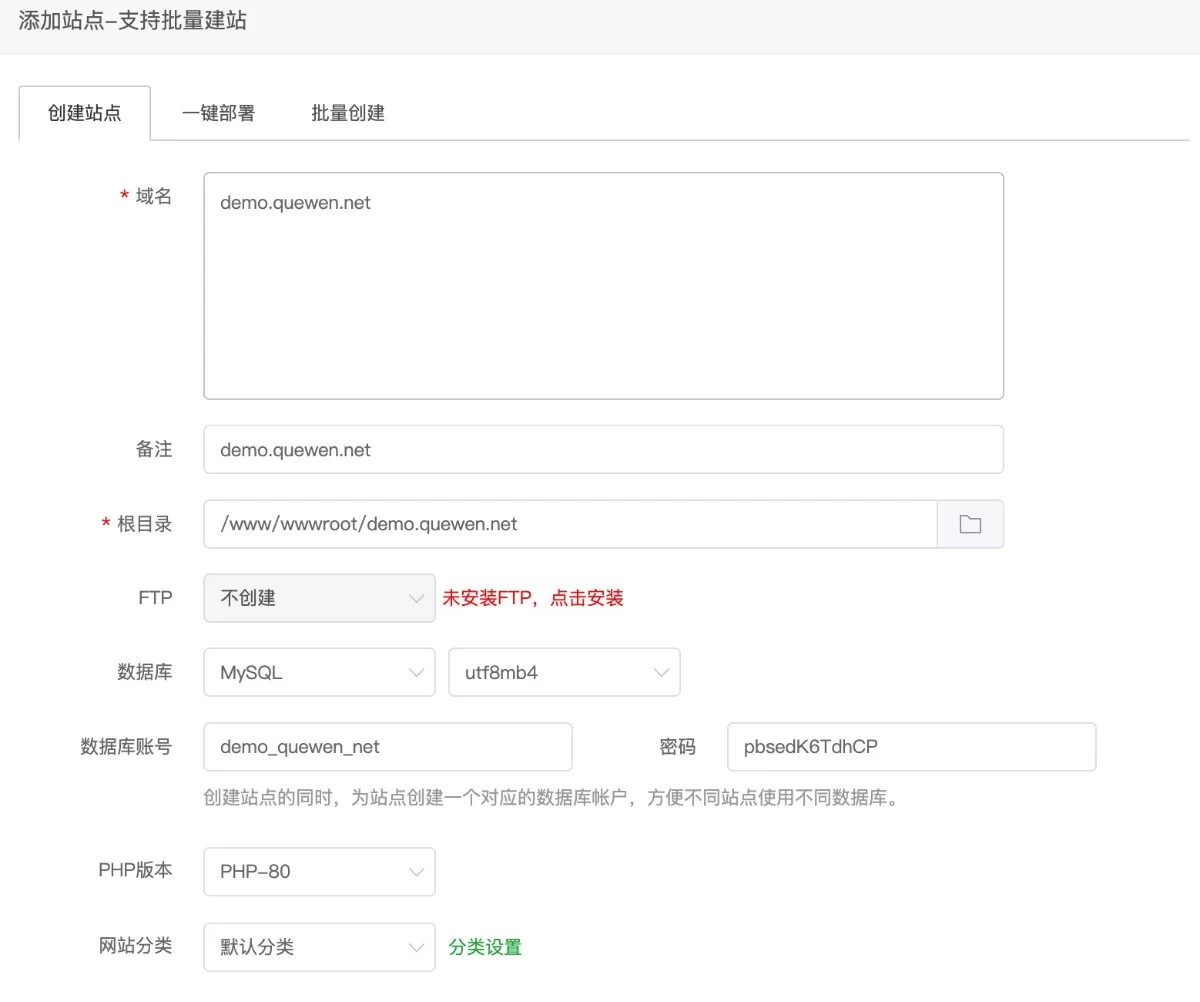The height and width of the screenshot is (1002, 1200).
Task: Open the green 分类设置 link
Action: (x=485, y=947)
